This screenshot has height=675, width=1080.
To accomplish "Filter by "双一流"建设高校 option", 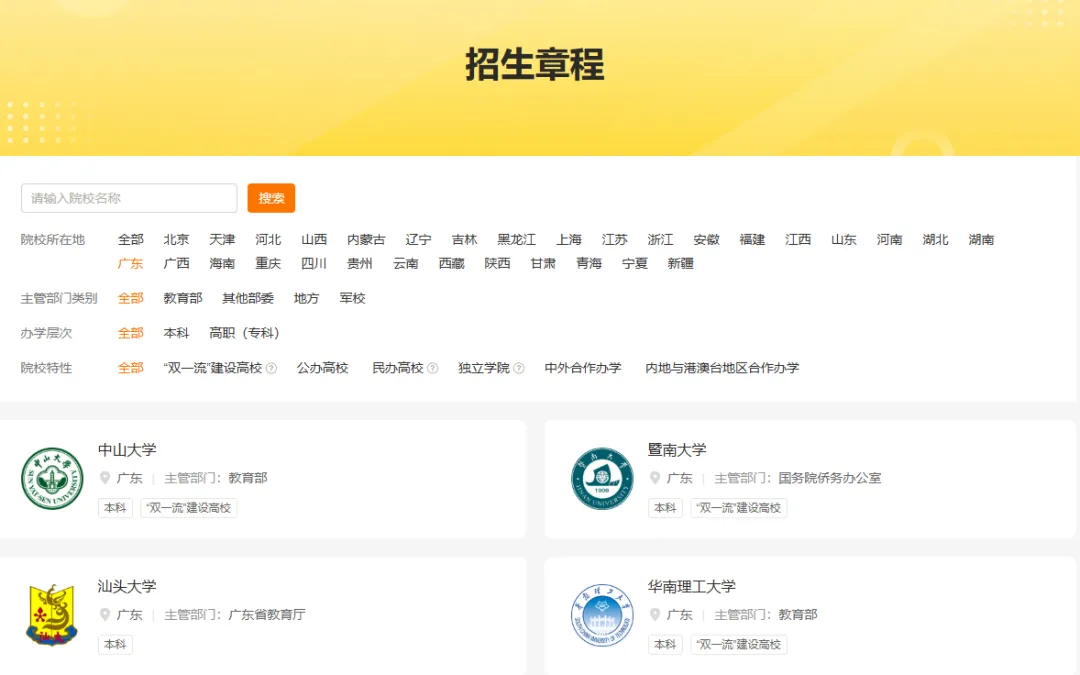I will (x=214, y=368).
